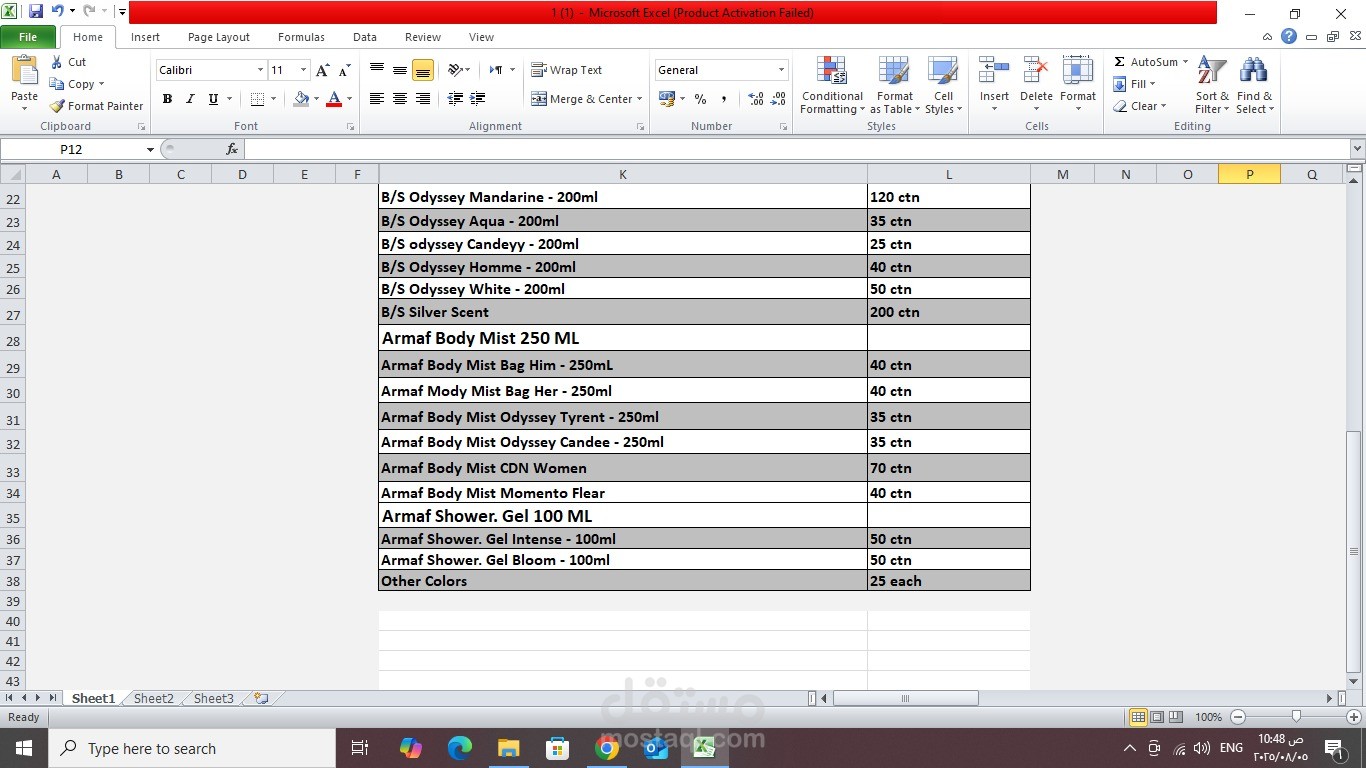Save the workbook with the floppy disk icon
This screenshot has height=768, width=1366.
pos(36,12)
